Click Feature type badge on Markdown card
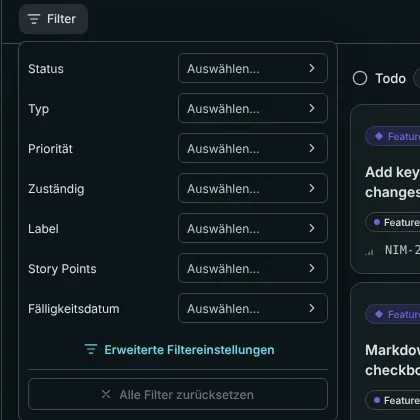This screenshot has height=420, width=420. [x=393, y=314]
